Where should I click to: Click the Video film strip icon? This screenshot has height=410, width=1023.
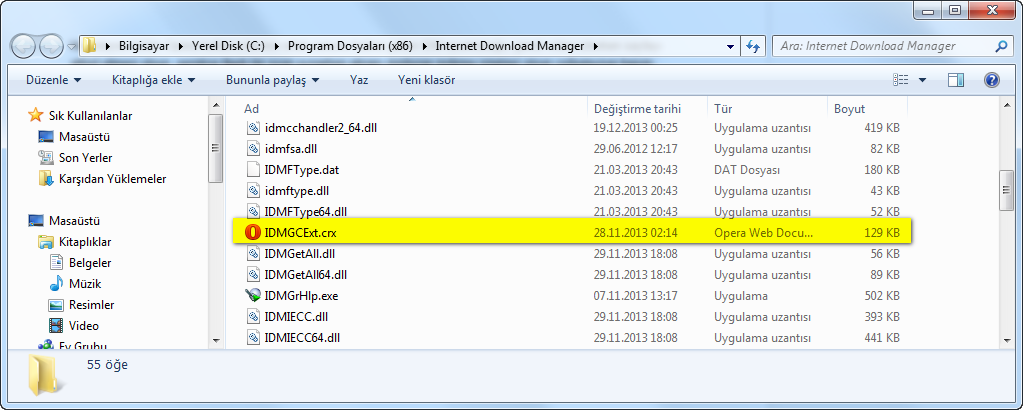(x=56, y=326)
